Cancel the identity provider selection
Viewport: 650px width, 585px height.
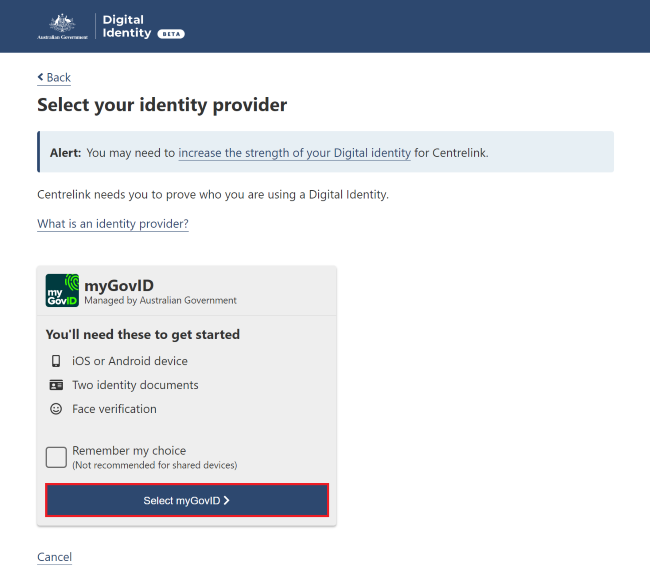(x=54, y=557)
